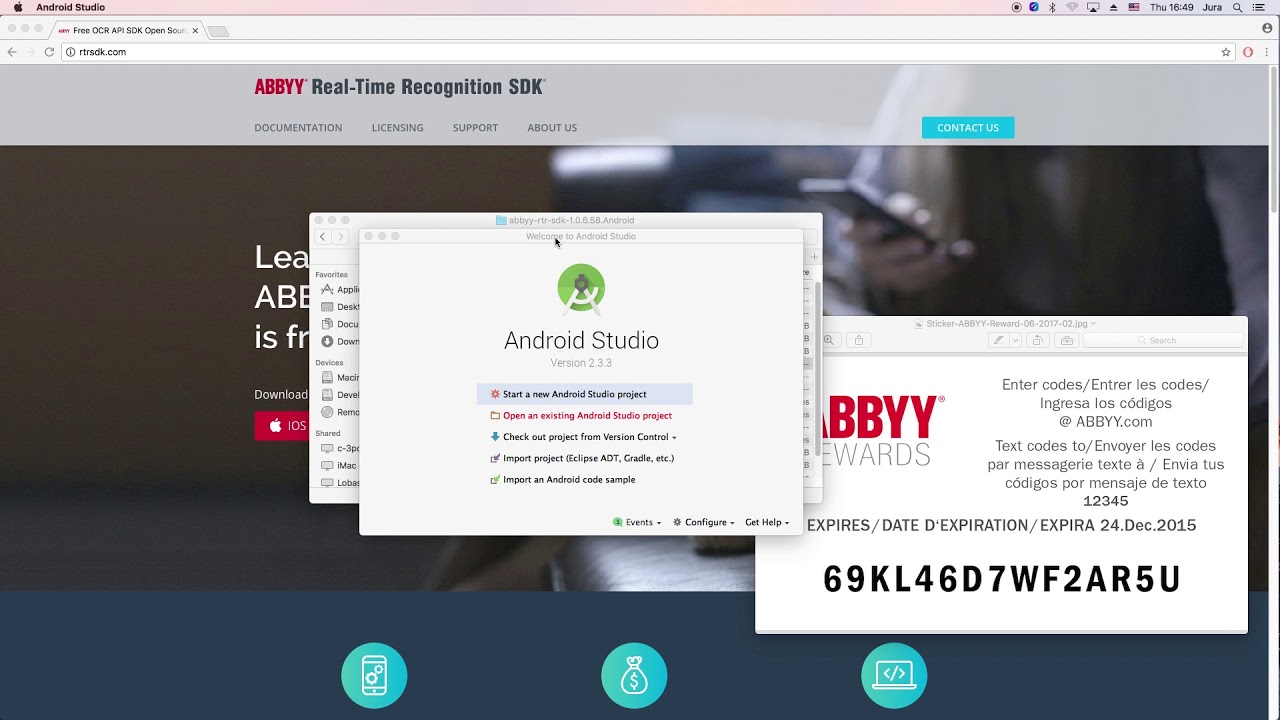This screenshot has height=720, width=1280.
Task: Open Applications in Finder sidebar
Action: pyautogui.click(x=339, y=290)
